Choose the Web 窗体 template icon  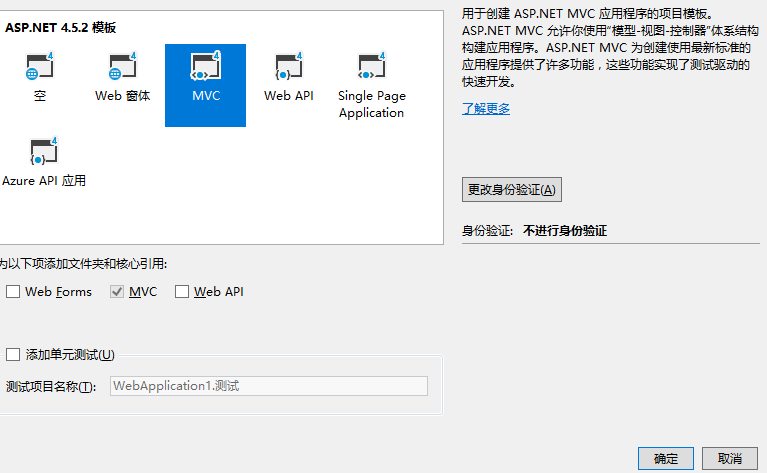click(x=122, y=67)
